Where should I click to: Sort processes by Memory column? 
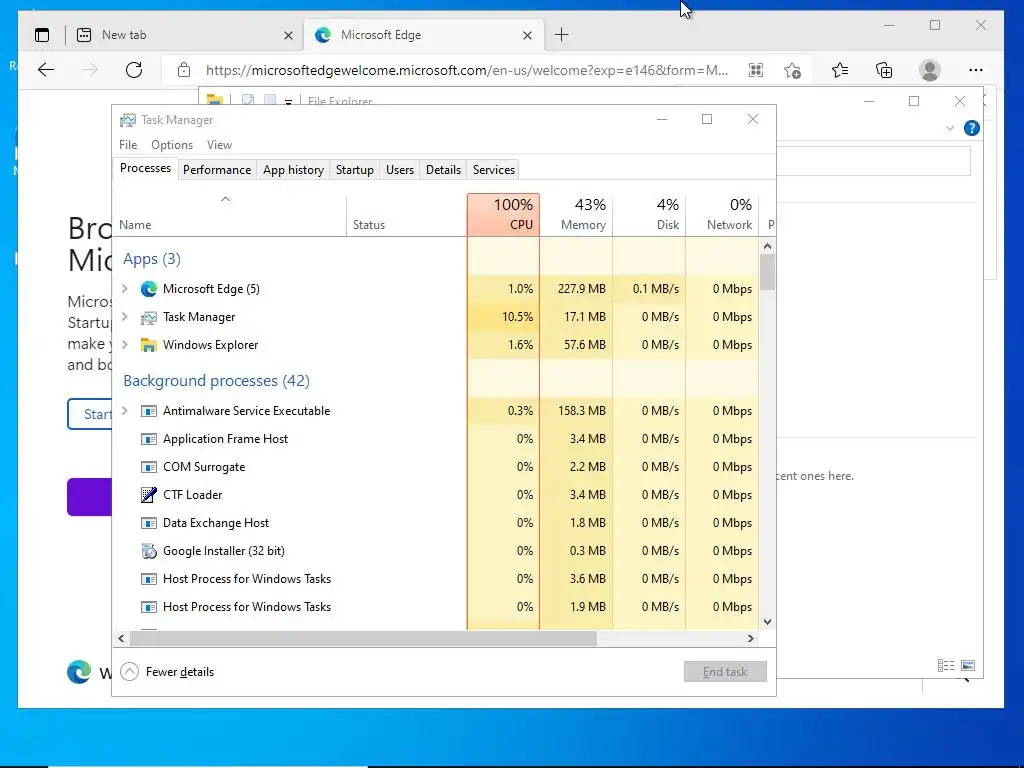[577, 215]
